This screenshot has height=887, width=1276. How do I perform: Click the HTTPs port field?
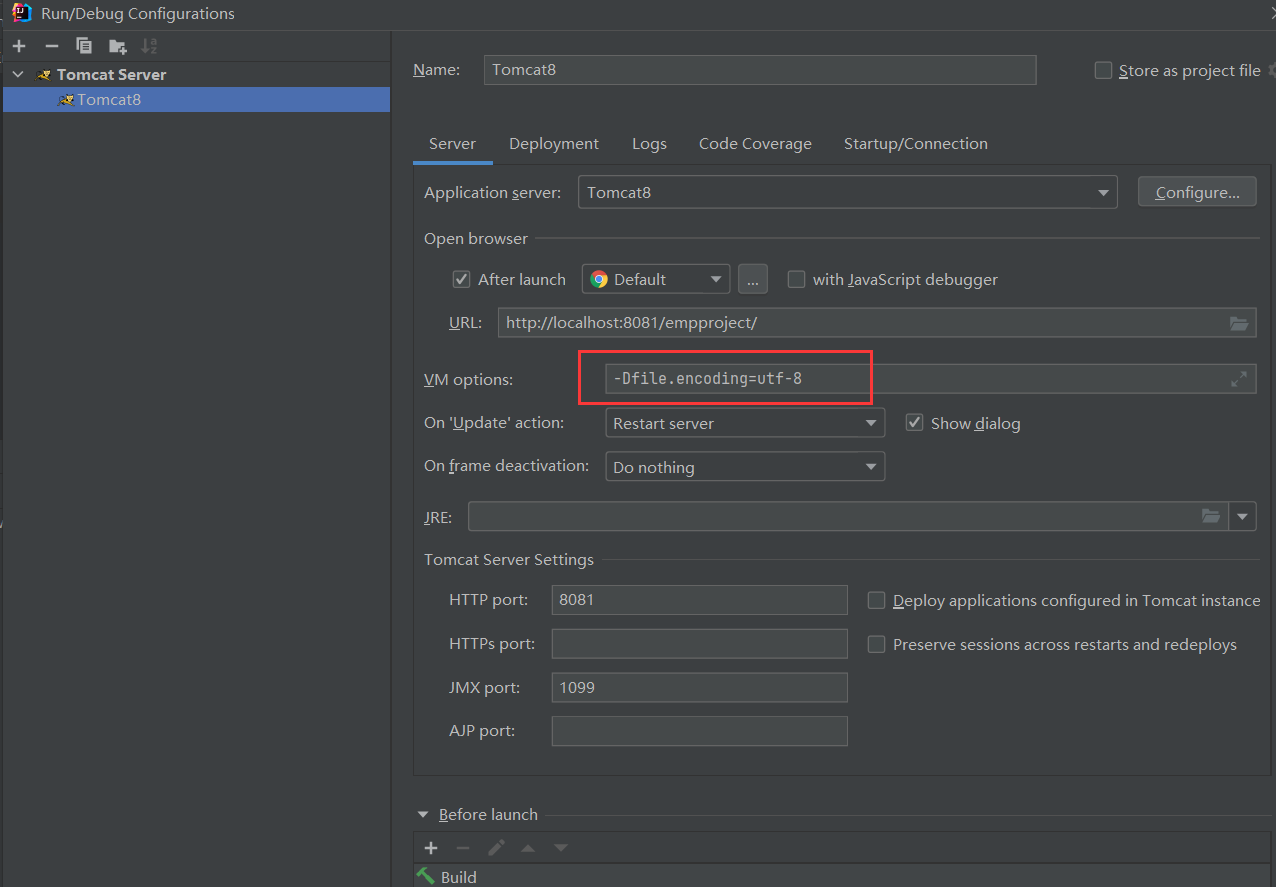pos(699,644)
